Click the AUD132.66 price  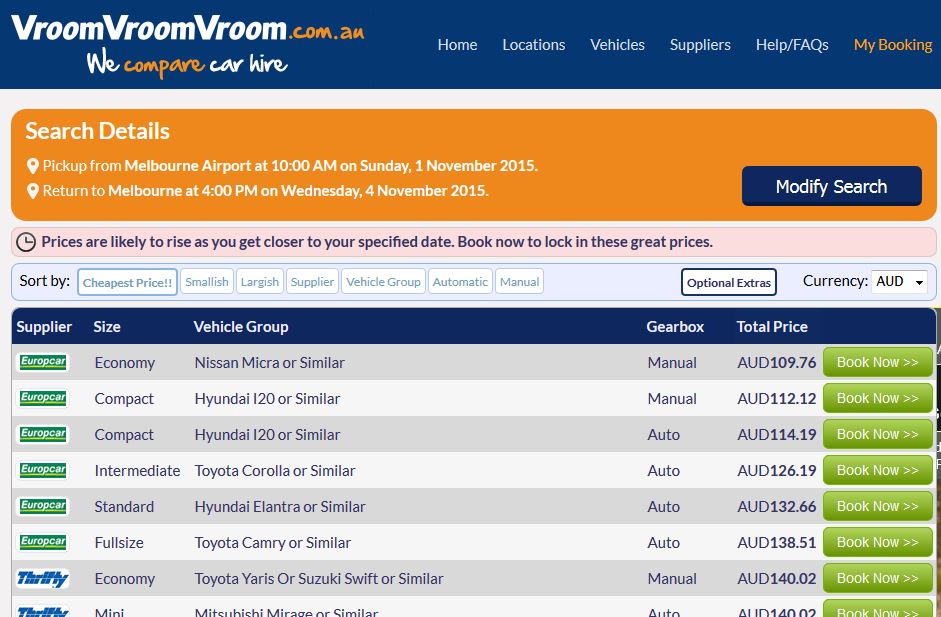(777, 507)
